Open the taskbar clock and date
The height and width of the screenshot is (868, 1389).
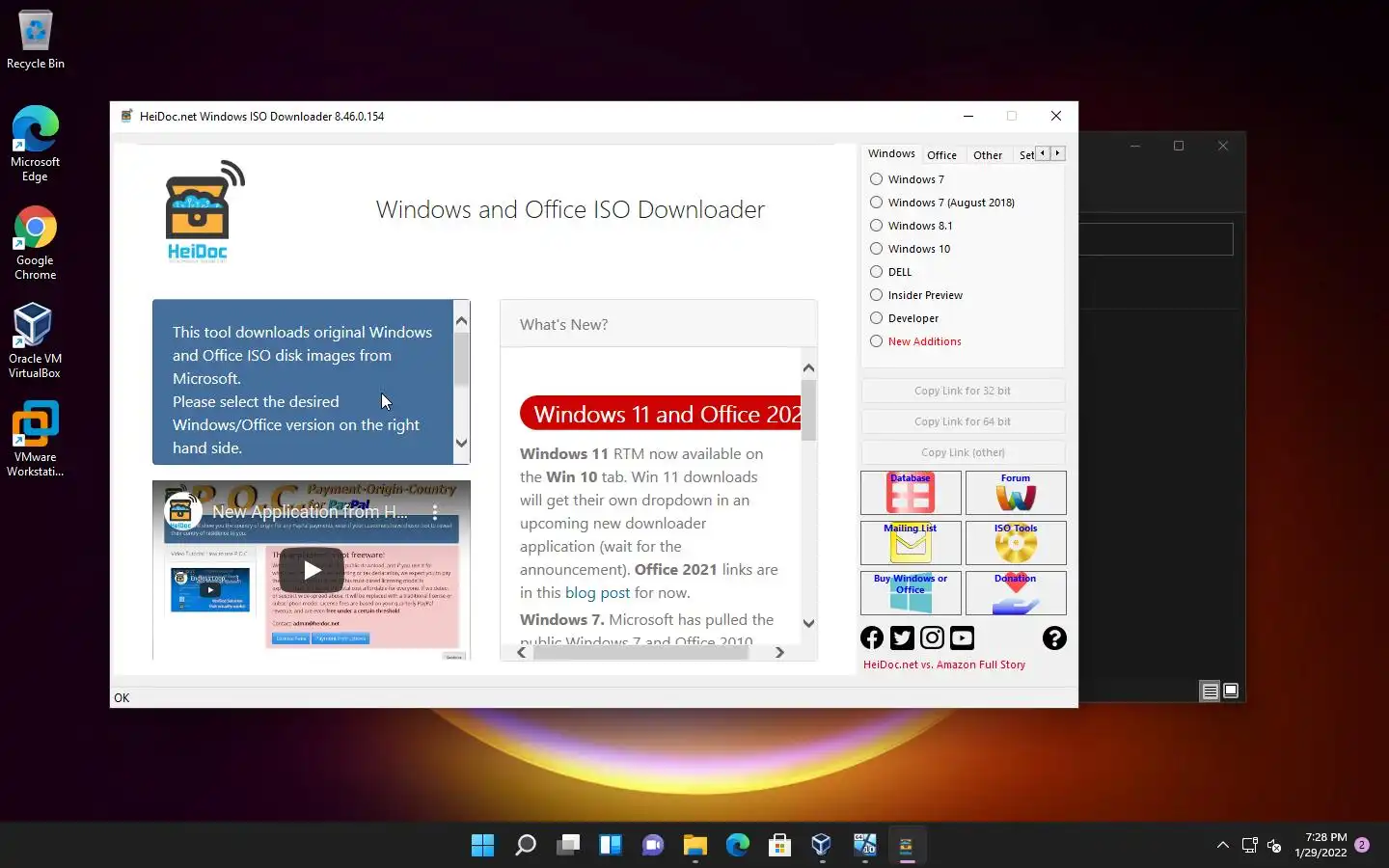[1321, 845]
